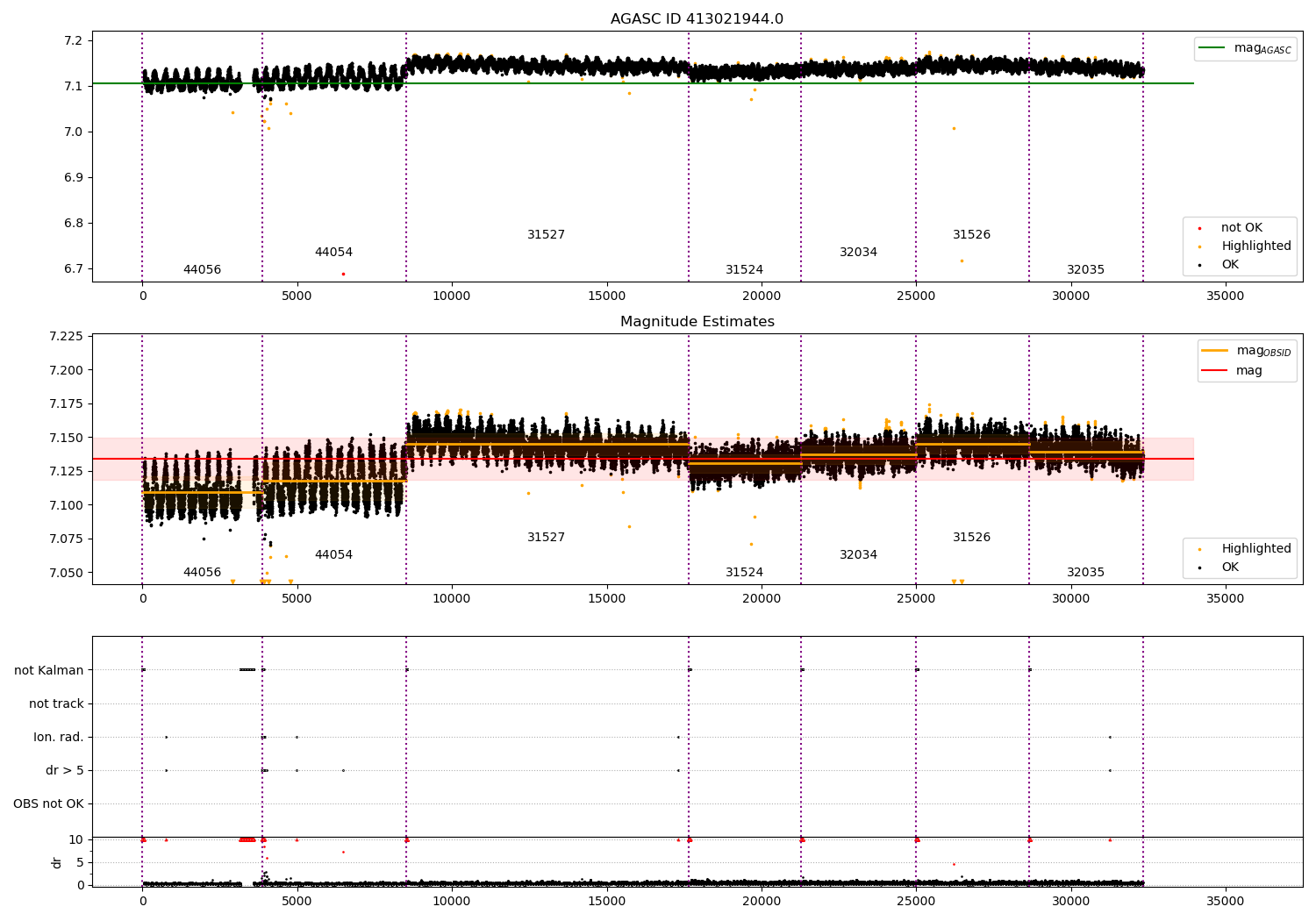Select obsid label 31526 in the top plot
1316x921 pixels.
click(971, 235)
